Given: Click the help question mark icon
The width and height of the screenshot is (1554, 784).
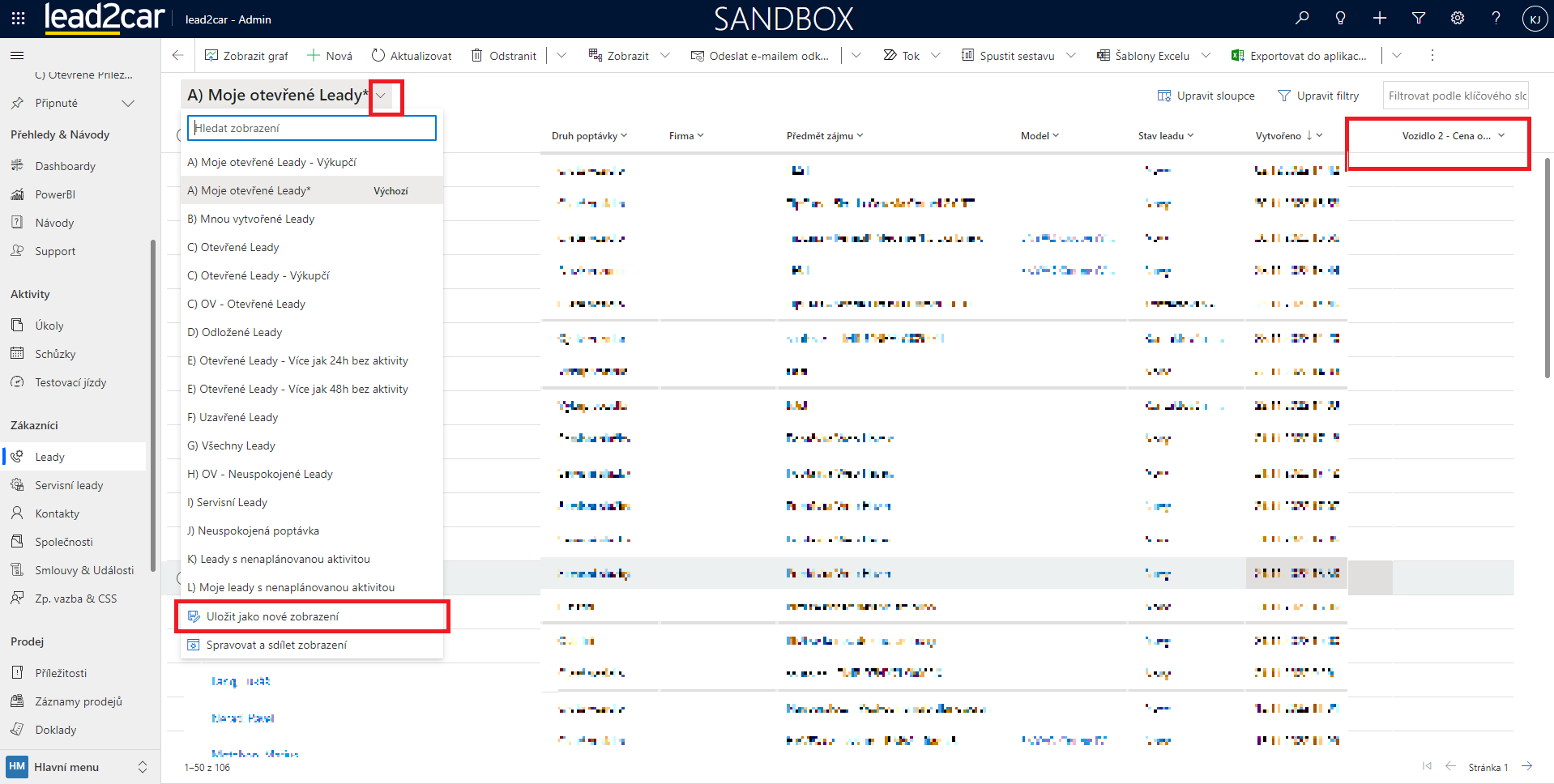Looking at the screenshot, I should click(x=1496, y=18).
